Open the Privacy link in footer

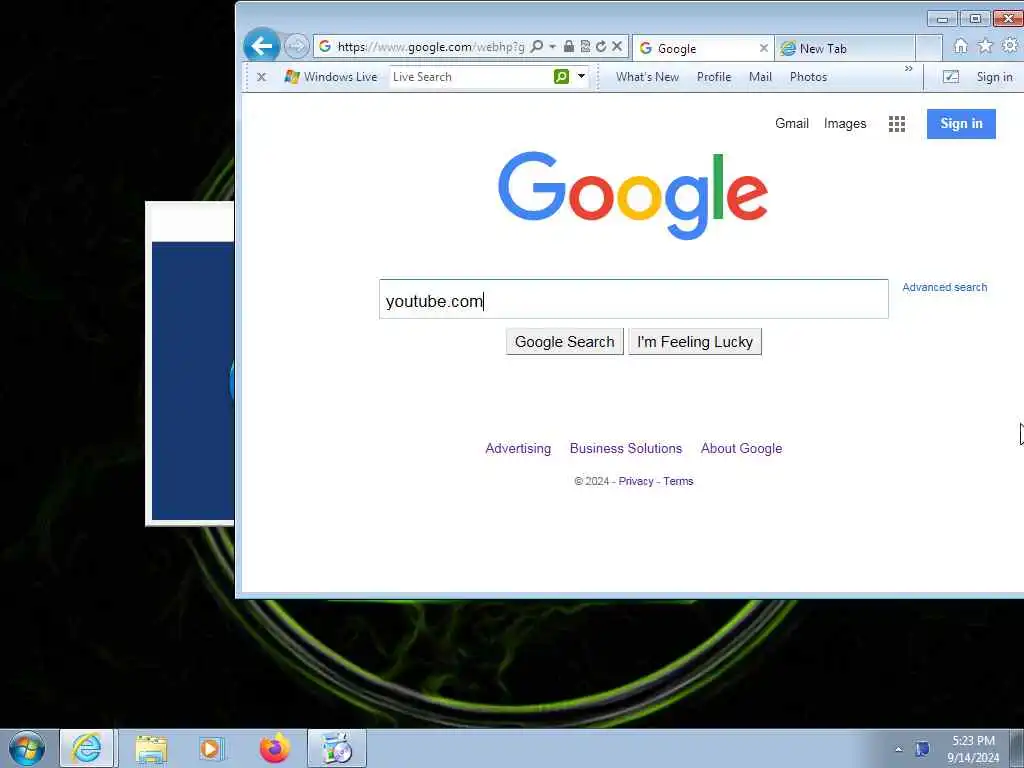pyautogui.click(x=636, y=481)
